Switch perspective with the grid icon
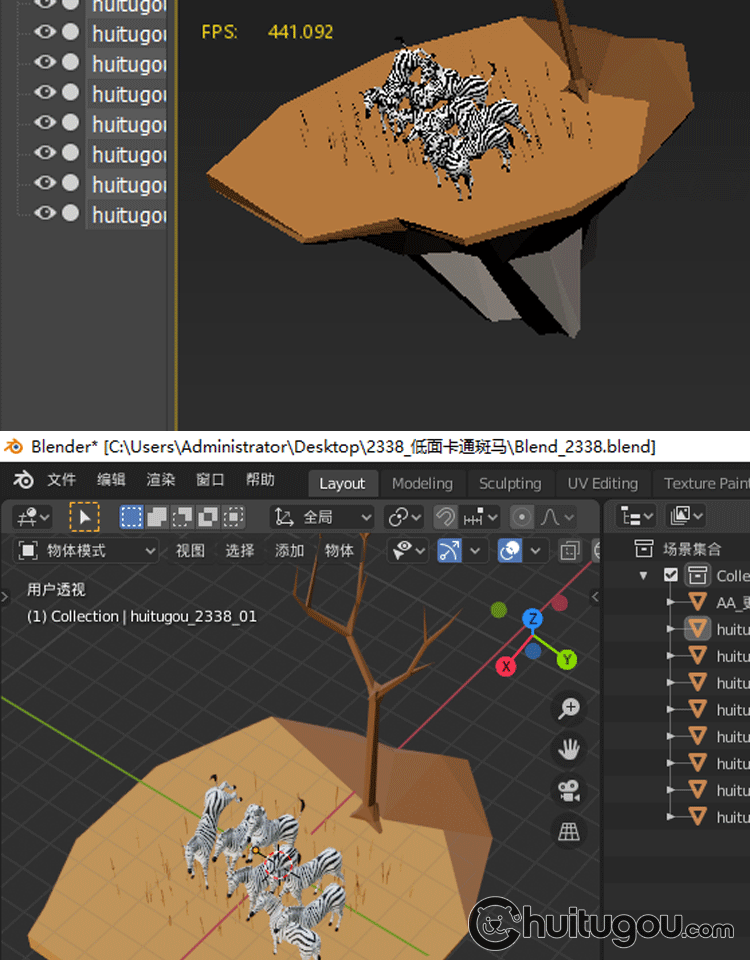Screen dimensions: 750x960 coord(569,830)
